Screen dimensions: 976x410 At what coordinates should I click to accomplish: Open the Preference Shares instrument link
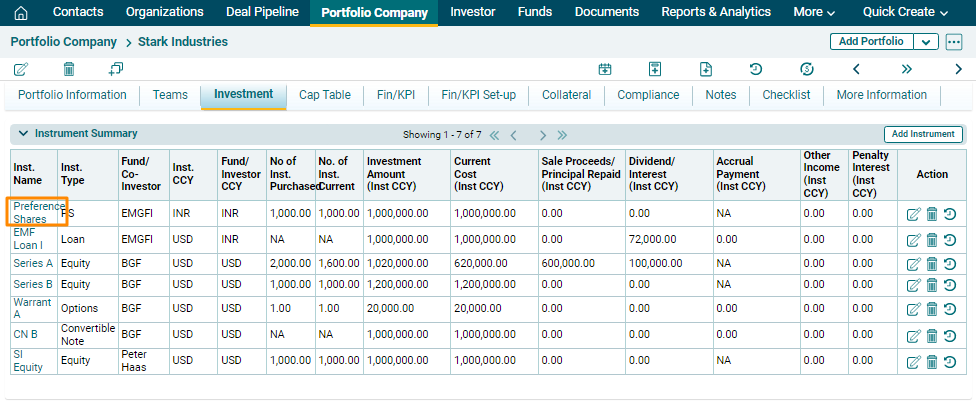(x=38, y=212)
